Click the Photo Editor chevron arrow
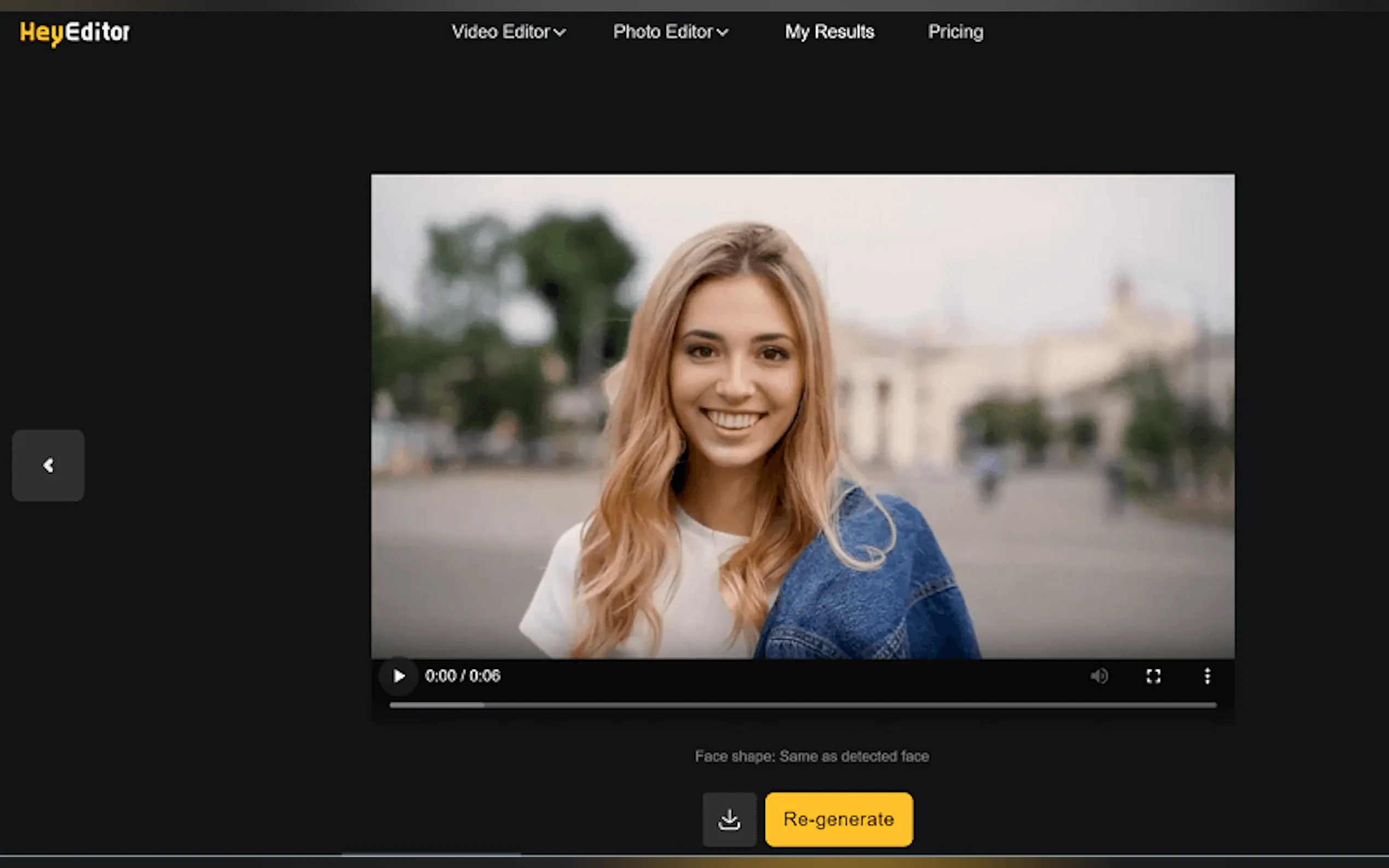 tap(722, 33)
